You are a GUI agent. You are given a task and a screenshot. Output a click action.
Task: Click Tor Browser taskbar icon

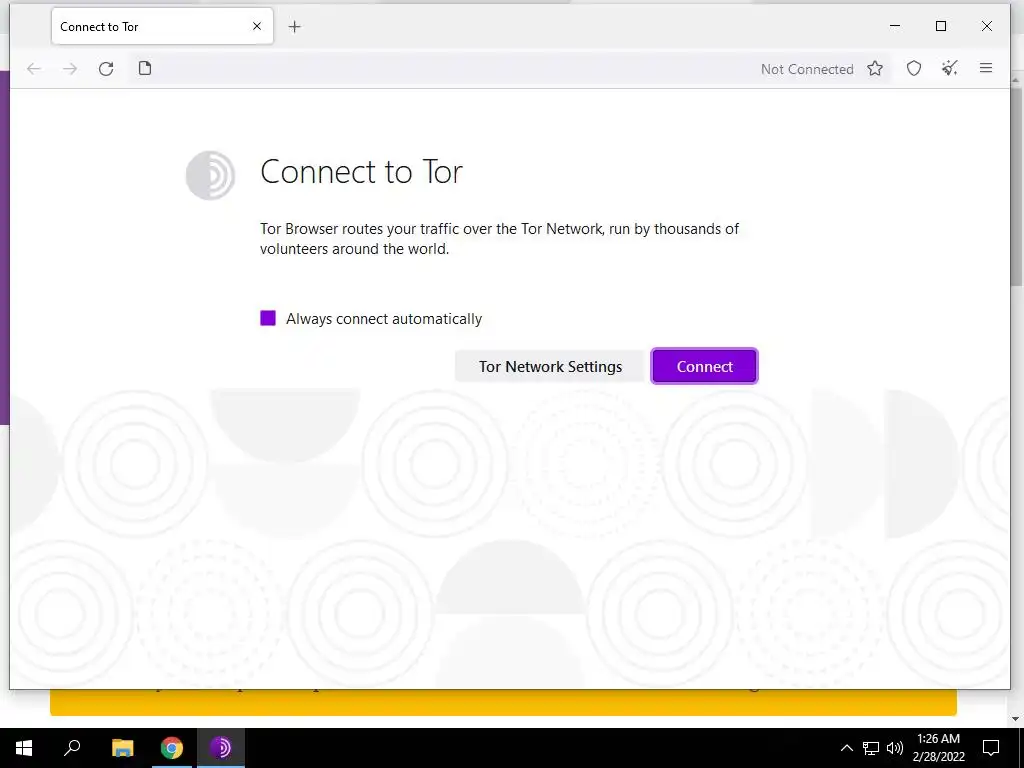(x=221, y=748)
